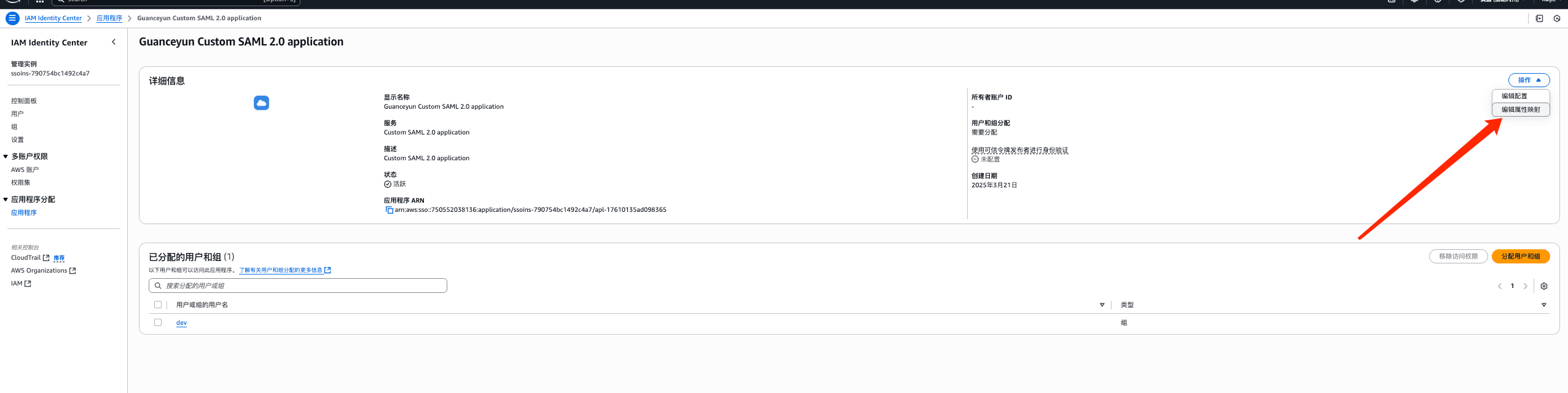
Task: Sort by the 用户或组的用户名 column arrow
Action: pos(1102,305)
